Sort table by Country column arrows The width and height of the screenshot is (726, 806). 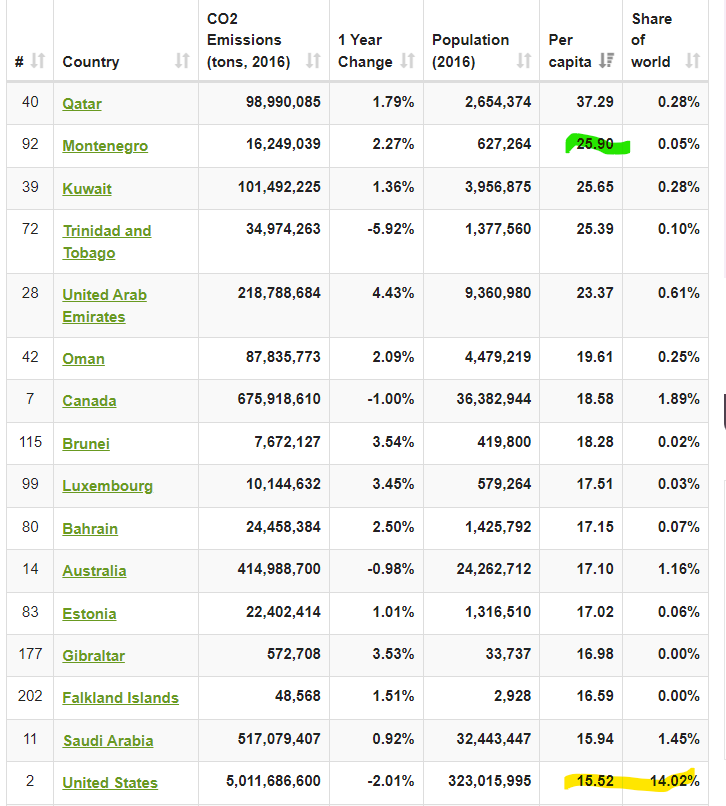[182, 61]
